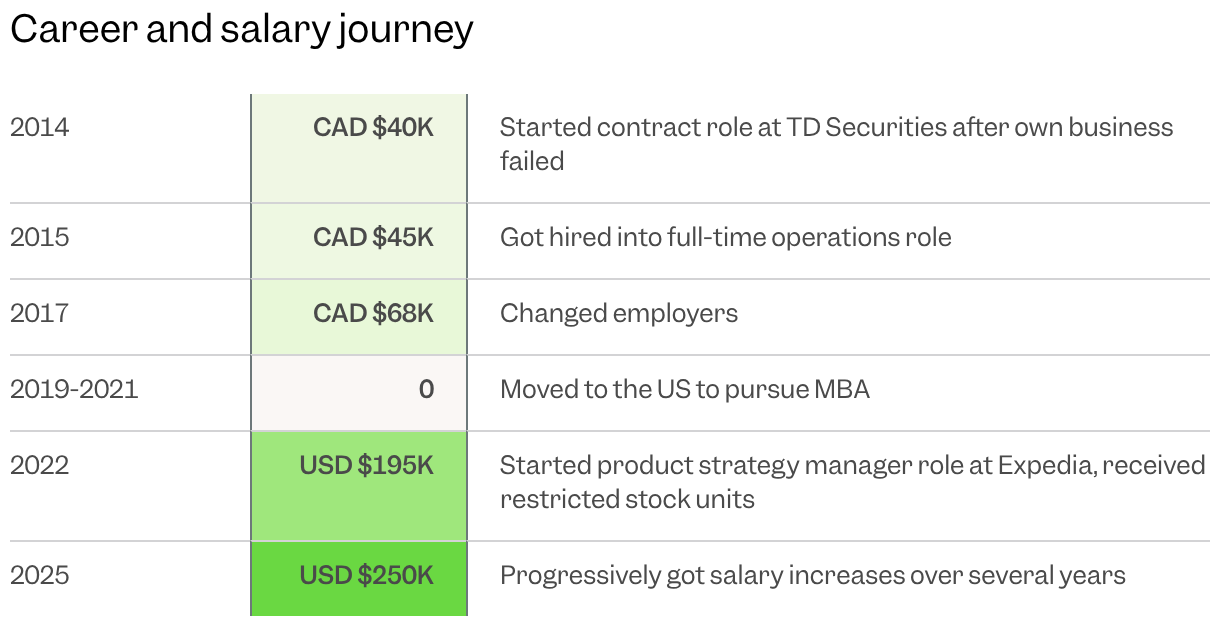The height and width of the screenshot is (626, 1220).
Task: Click the Career and salary journey heading
Action: (241, 31)
